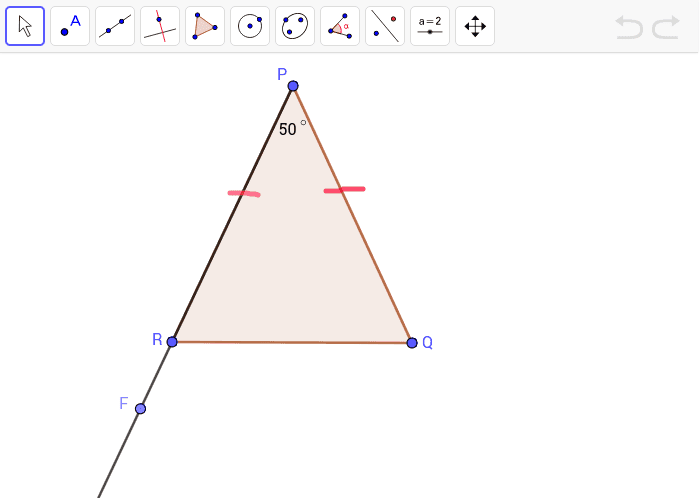Screen dimensions: 700x500
Task: Select the Angle measurement tool
Action: 340,26
